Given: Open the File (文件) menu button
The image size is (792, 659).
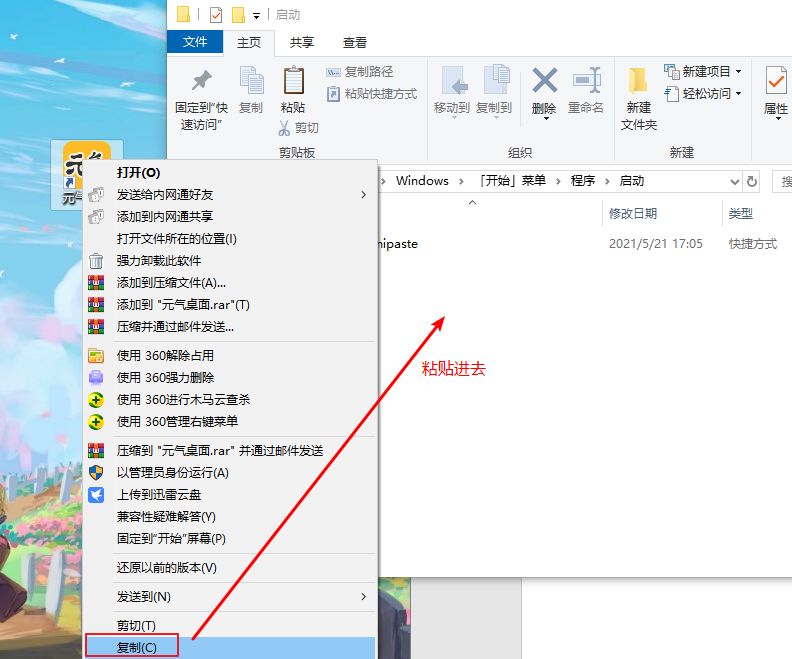Looking at the screenshot, I should pos(195,42).
